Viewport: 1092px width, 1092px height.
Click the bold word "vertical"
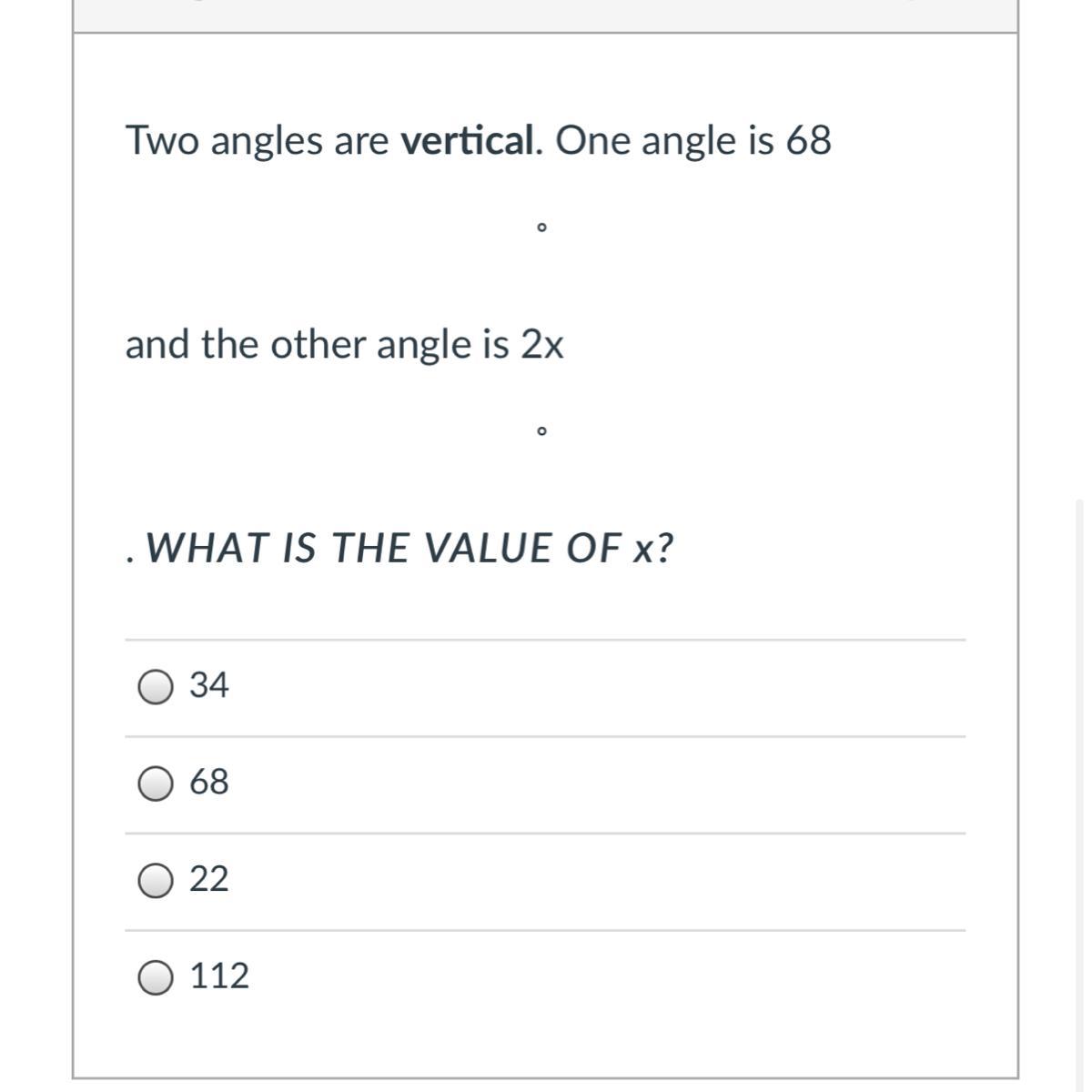click(x=468, y=141)
